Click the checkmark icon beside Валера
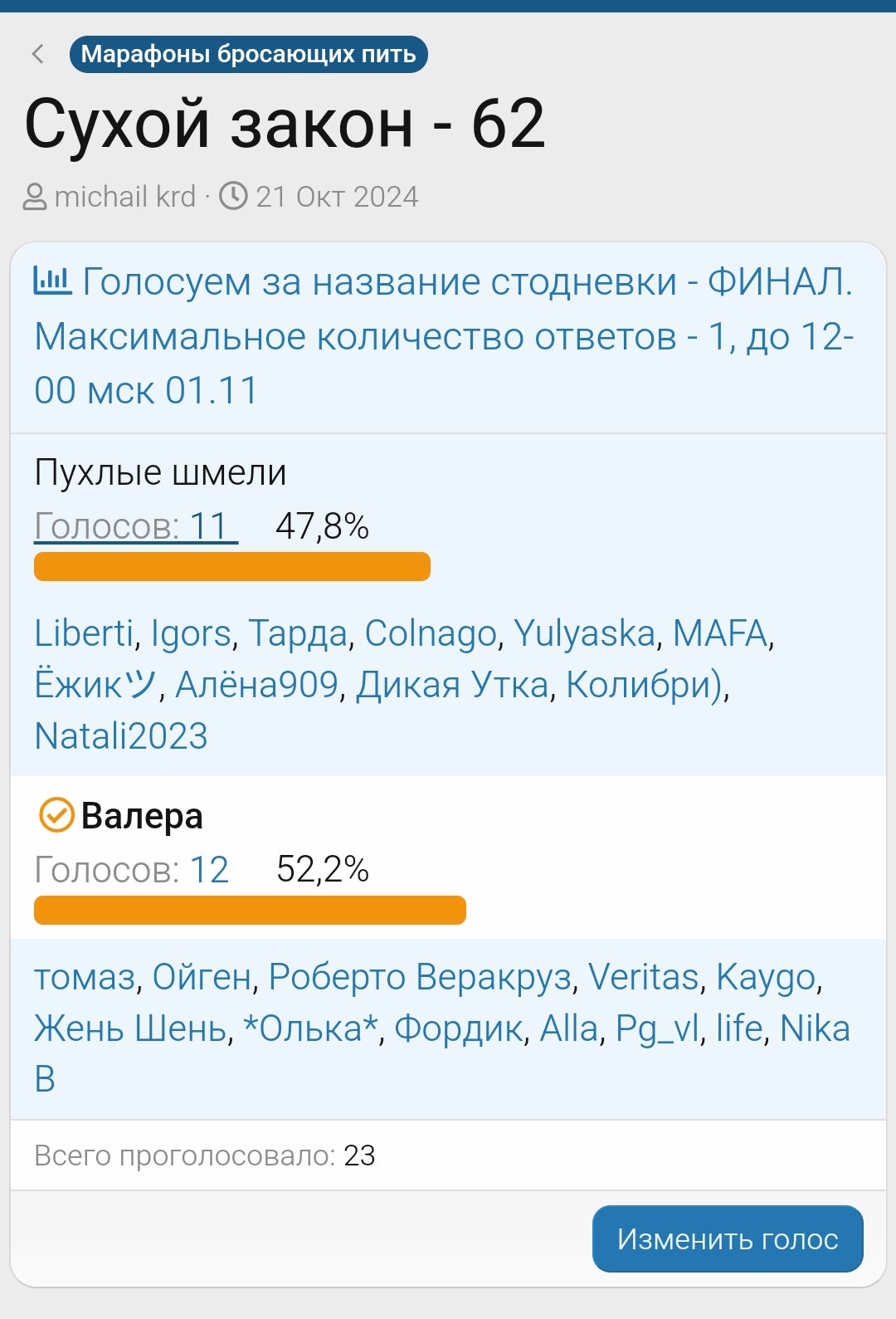Screen dimensions: 896x1319 [56, 815]
